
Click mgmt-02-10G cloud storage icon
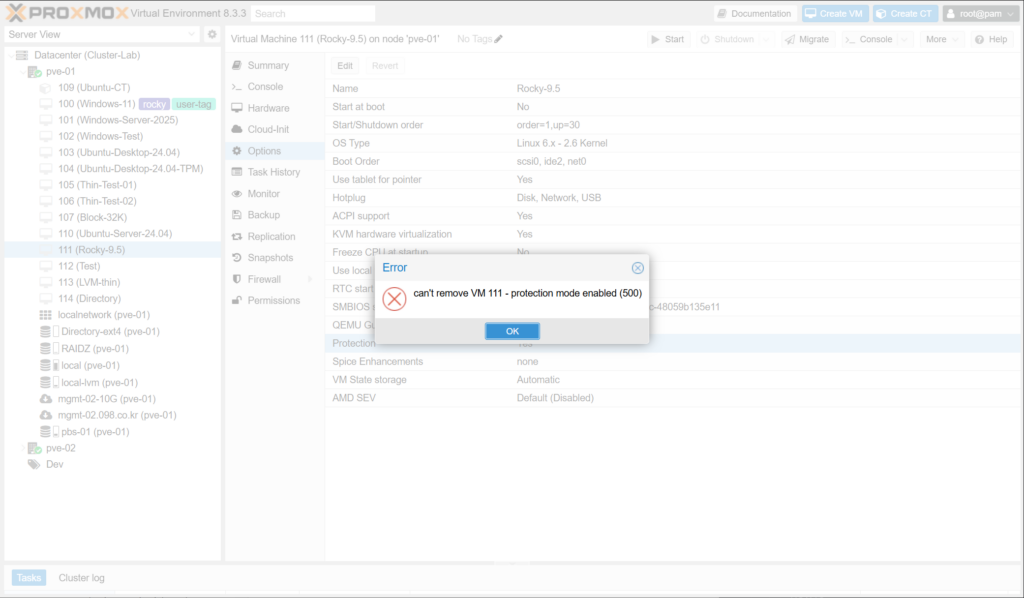[45, 398]
